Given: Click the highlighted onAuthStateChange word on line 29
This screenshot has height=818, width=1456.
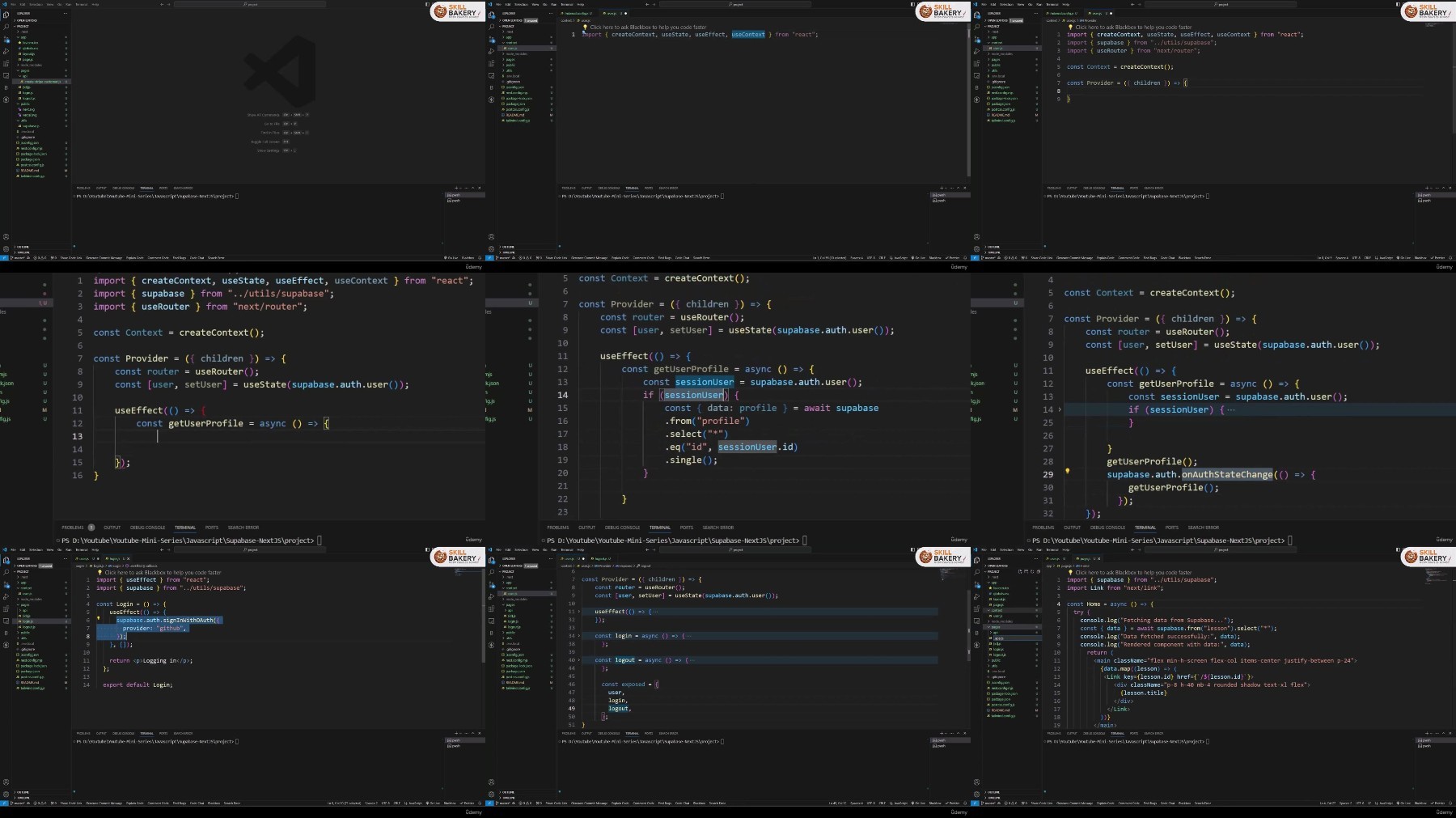Looking at the screenshot, I should [1227, 474].
